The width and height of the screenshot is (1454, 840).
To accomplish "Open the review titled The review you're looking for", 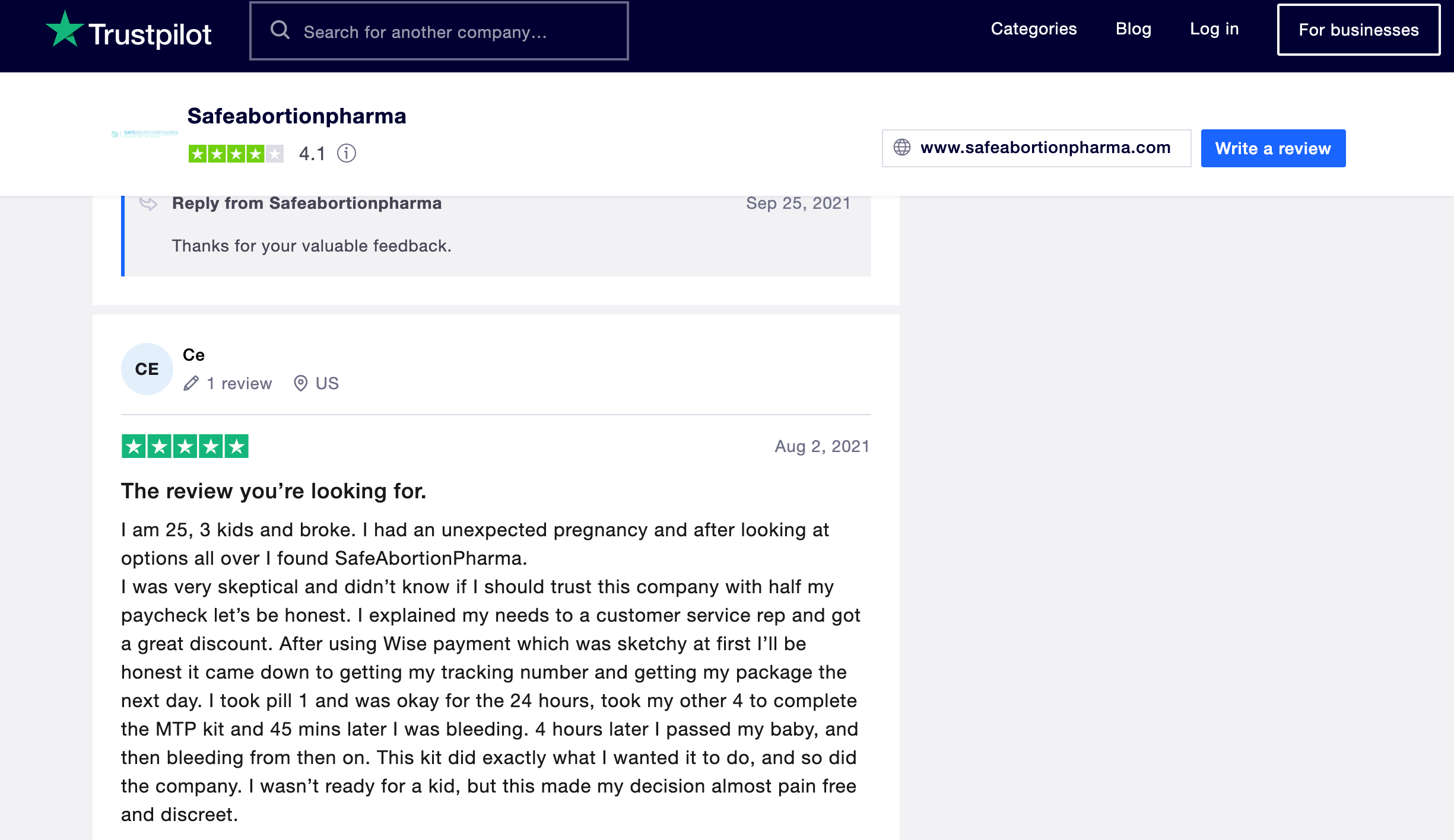I will (x=274, y=491).
